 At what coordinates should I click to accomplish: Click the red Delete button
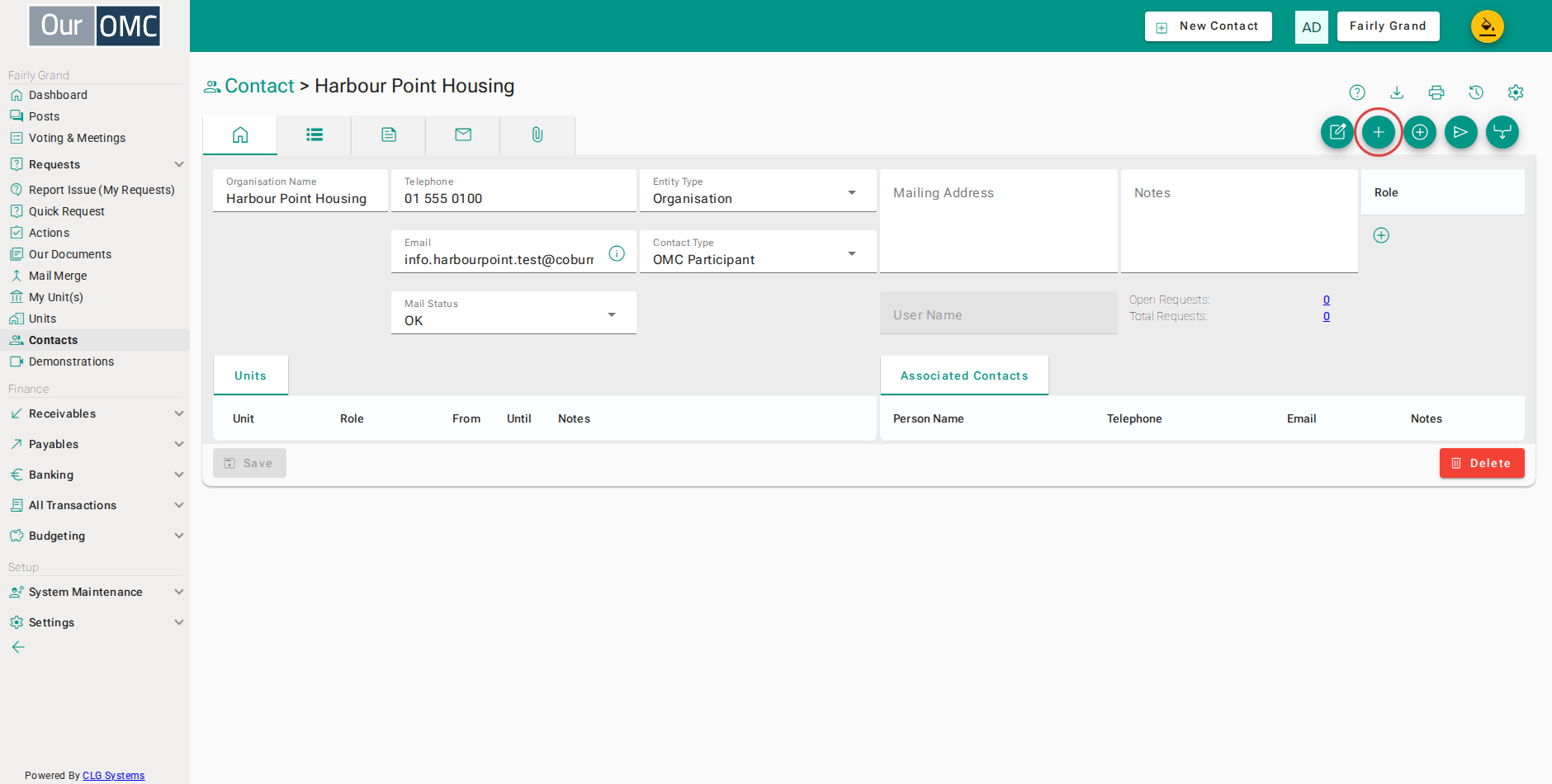(1482, 463)
